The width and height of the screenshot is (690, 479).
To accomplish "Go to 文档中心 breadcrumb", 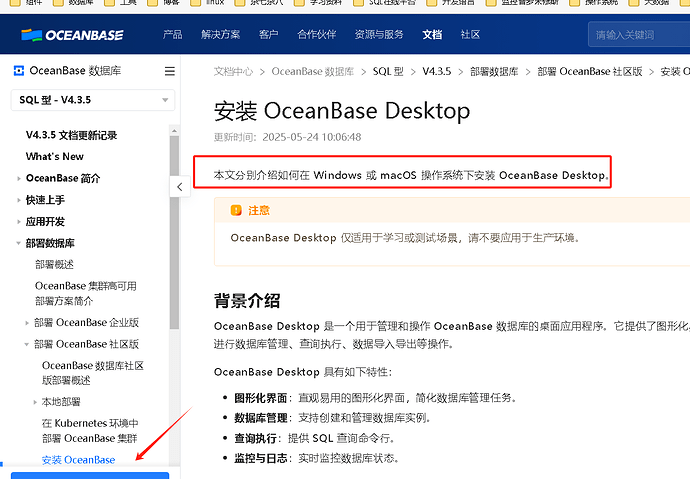I will [233, 71].
